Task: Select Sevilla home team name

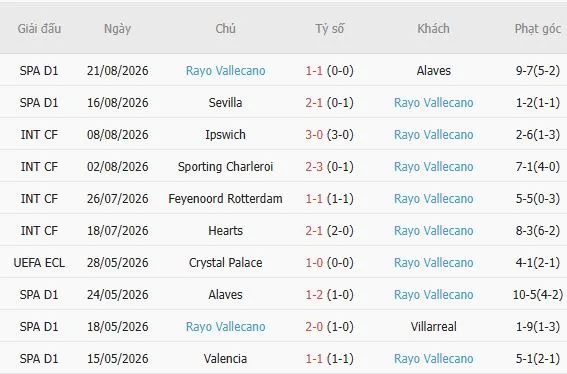Action: coord(225,103)
